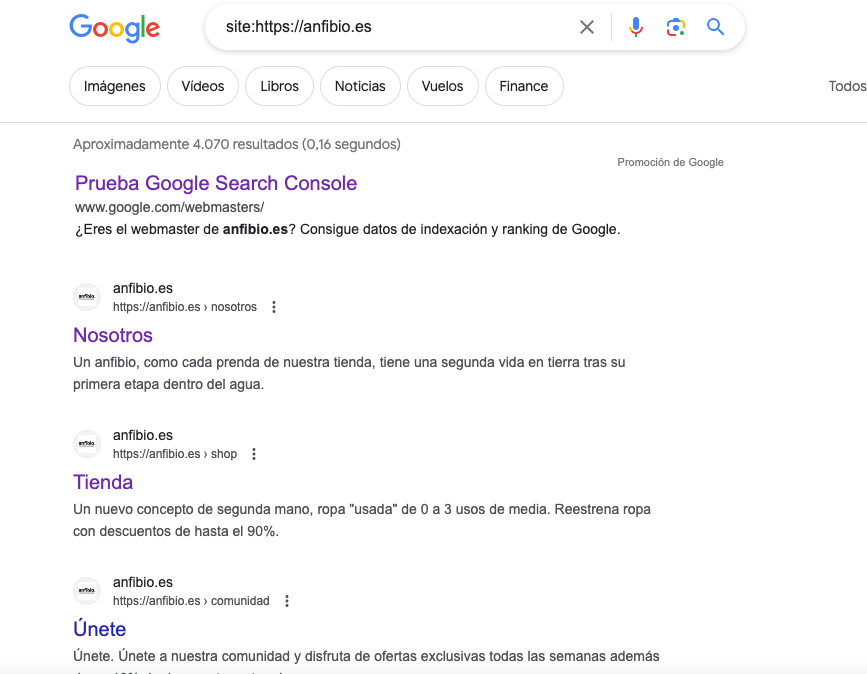Open the Todos filters option
867x674 pixels.
(847, 86)
